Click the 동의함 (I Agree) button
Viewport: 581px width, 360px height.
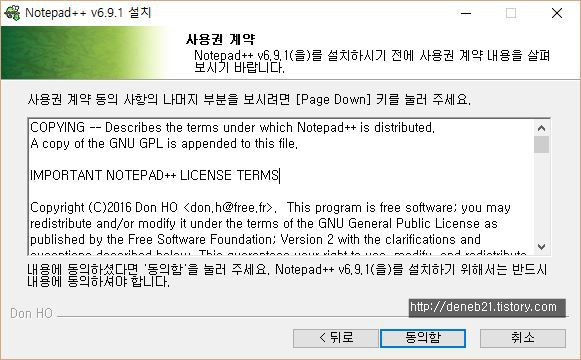423,338
